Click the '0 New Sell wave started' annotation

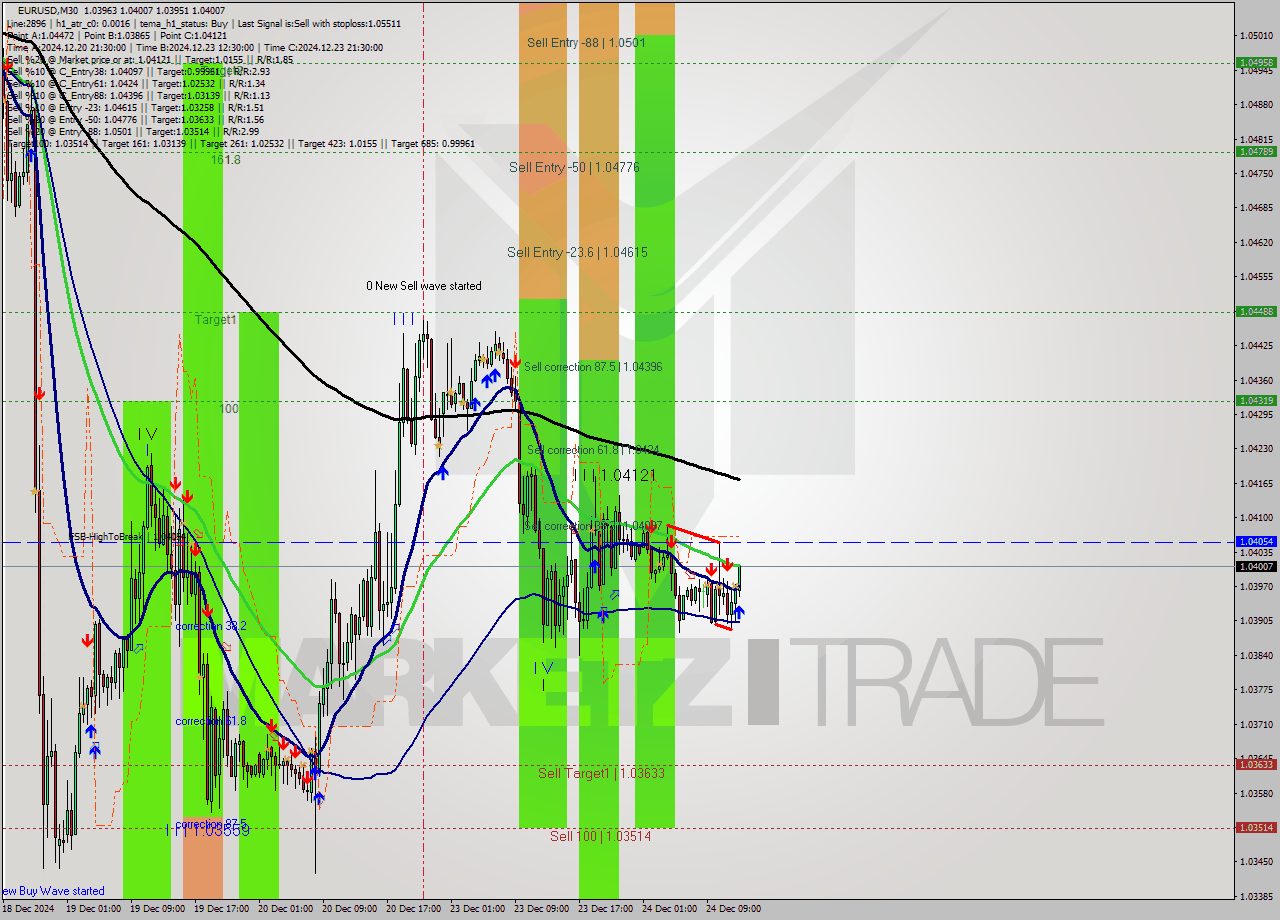[424, 286]
